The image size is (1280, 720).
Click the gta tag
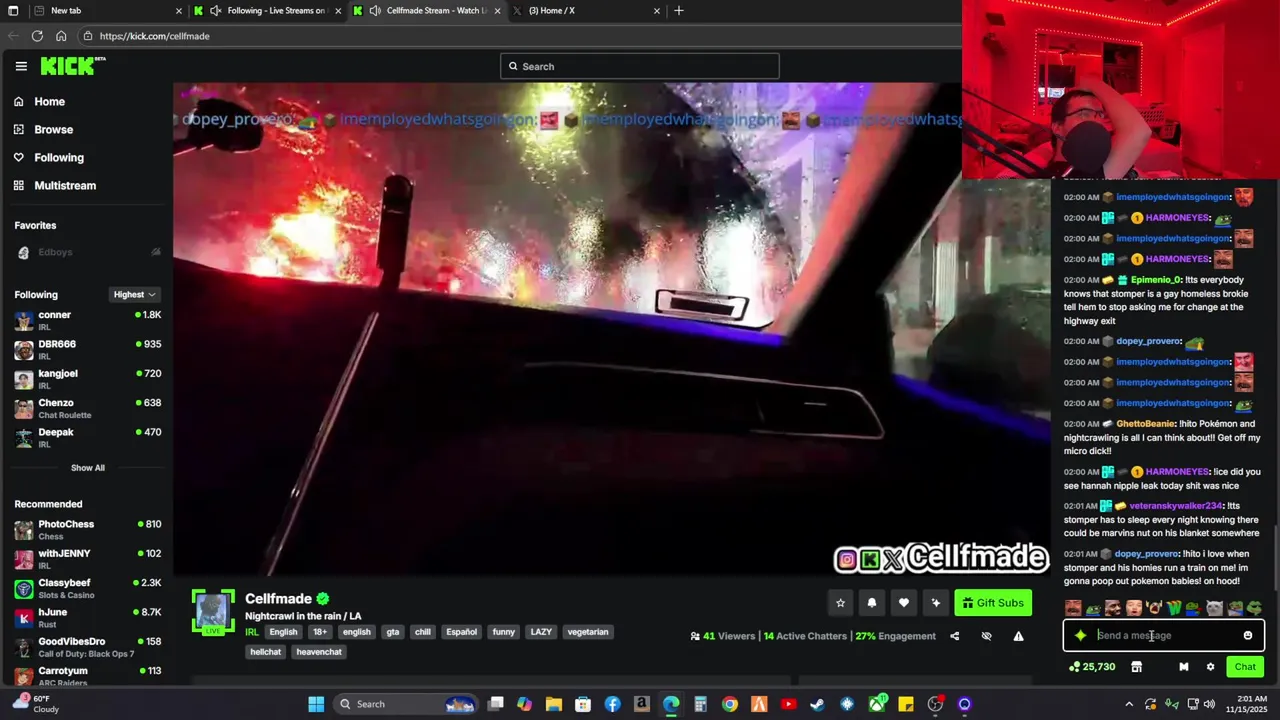pyautogui.click(x=393, y=632)
